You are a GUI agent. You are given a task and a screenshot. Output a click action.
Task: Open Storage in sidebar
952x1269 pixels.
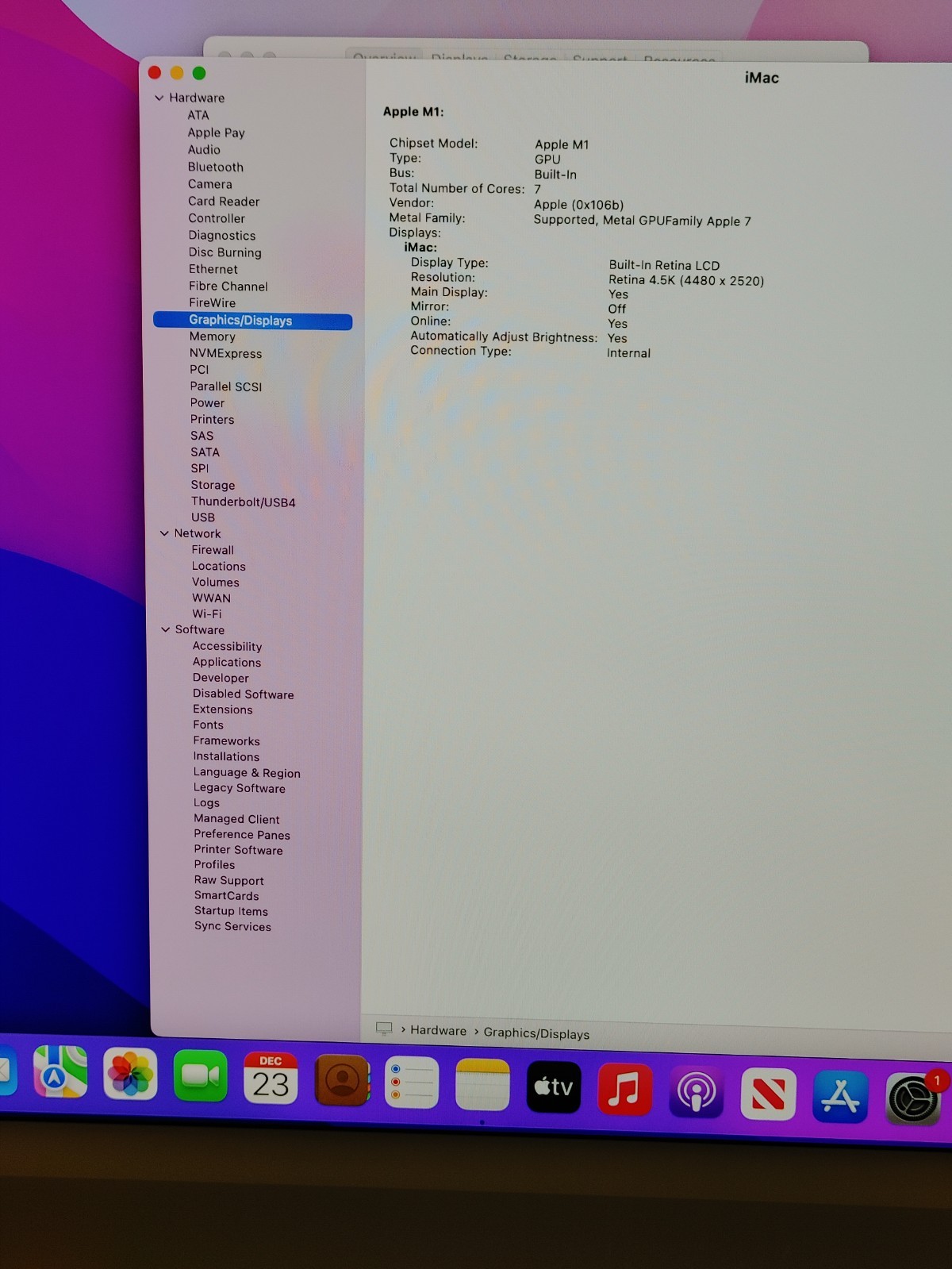pos(213,485)
